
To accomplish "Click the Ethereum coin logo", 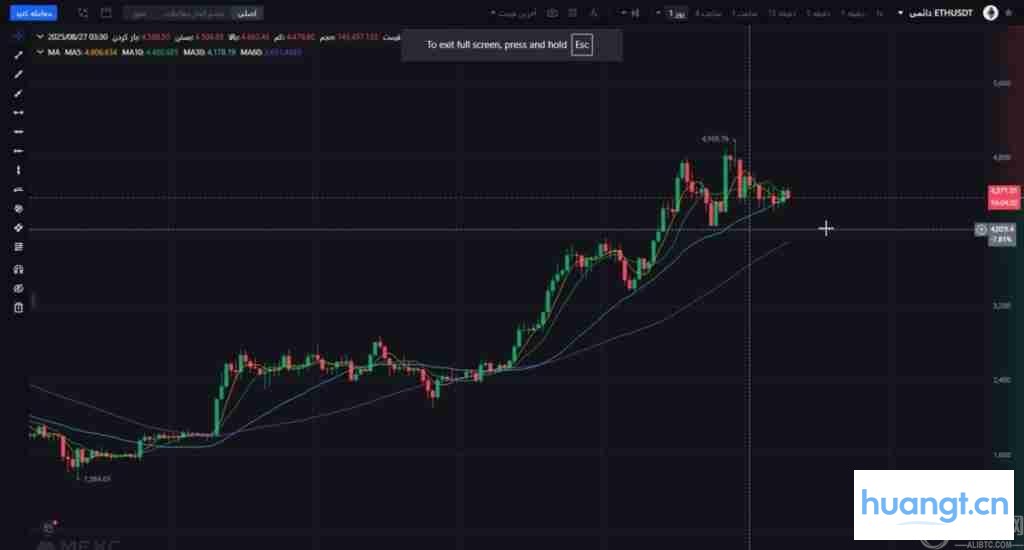I will pos(990,13).
